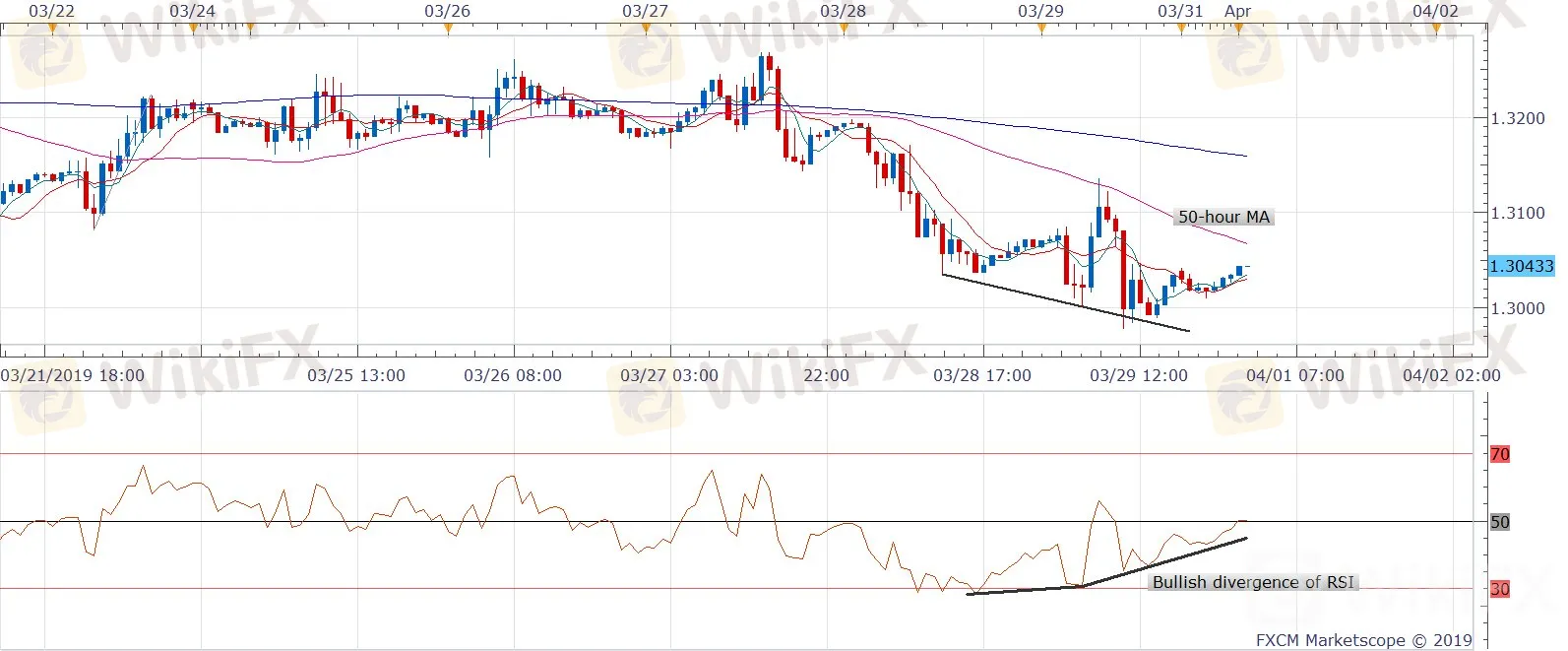Select the orange marker under 04/02 label
Viewport: 1568px width, 651px height.
1437,29
